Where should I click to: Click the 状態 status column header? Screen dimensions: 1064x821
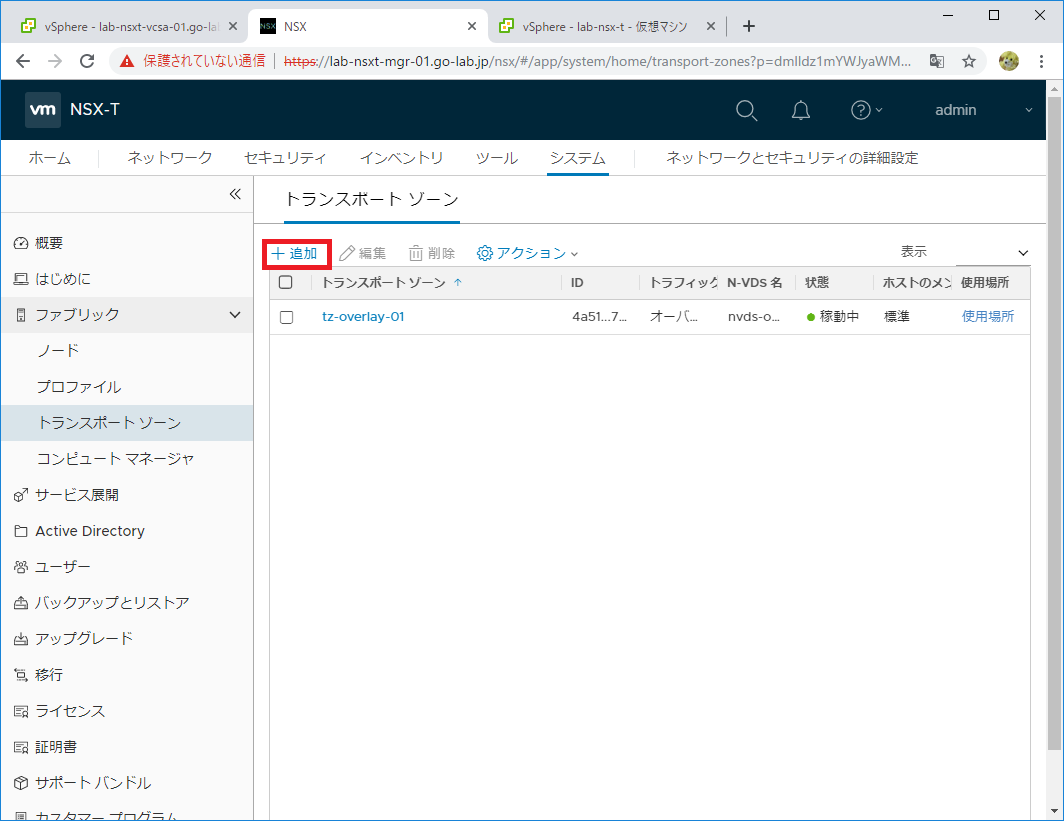coord(817,282)
